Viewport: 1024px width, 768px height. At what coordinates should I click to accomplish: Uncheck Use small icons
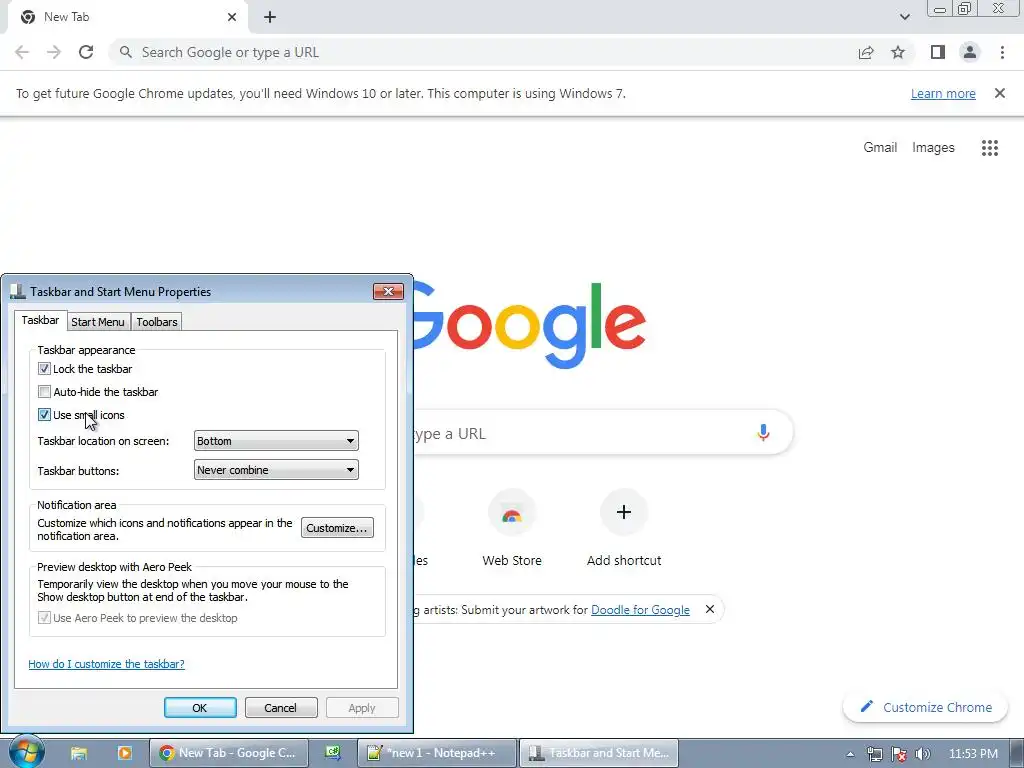44,415
